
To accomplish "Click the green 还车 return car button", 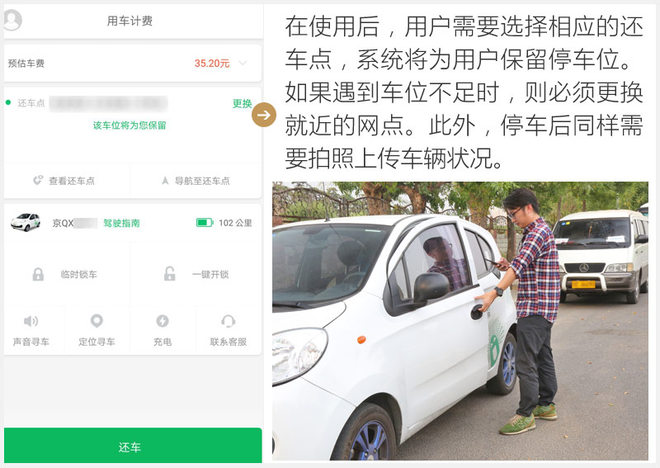I will (x=133, y=446).
